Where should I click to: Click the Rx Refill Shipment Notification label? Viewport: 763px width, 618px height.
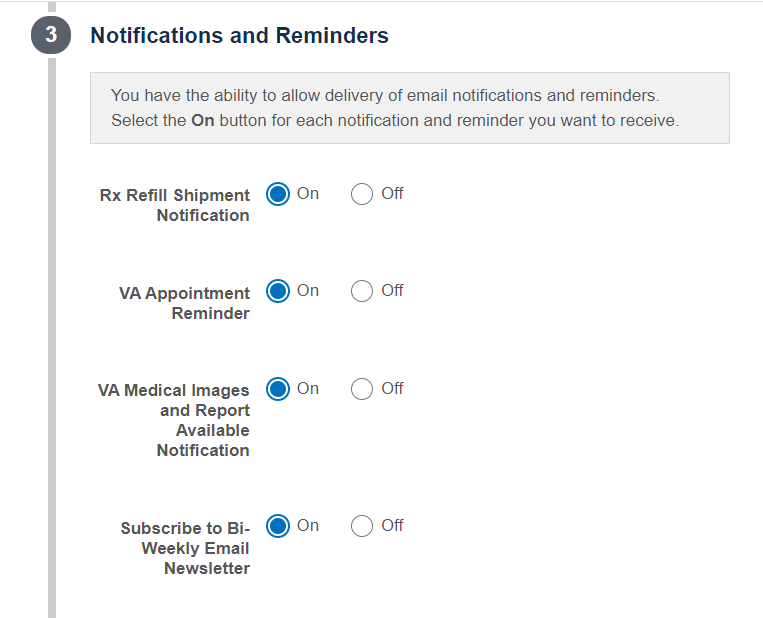(175, 205)
